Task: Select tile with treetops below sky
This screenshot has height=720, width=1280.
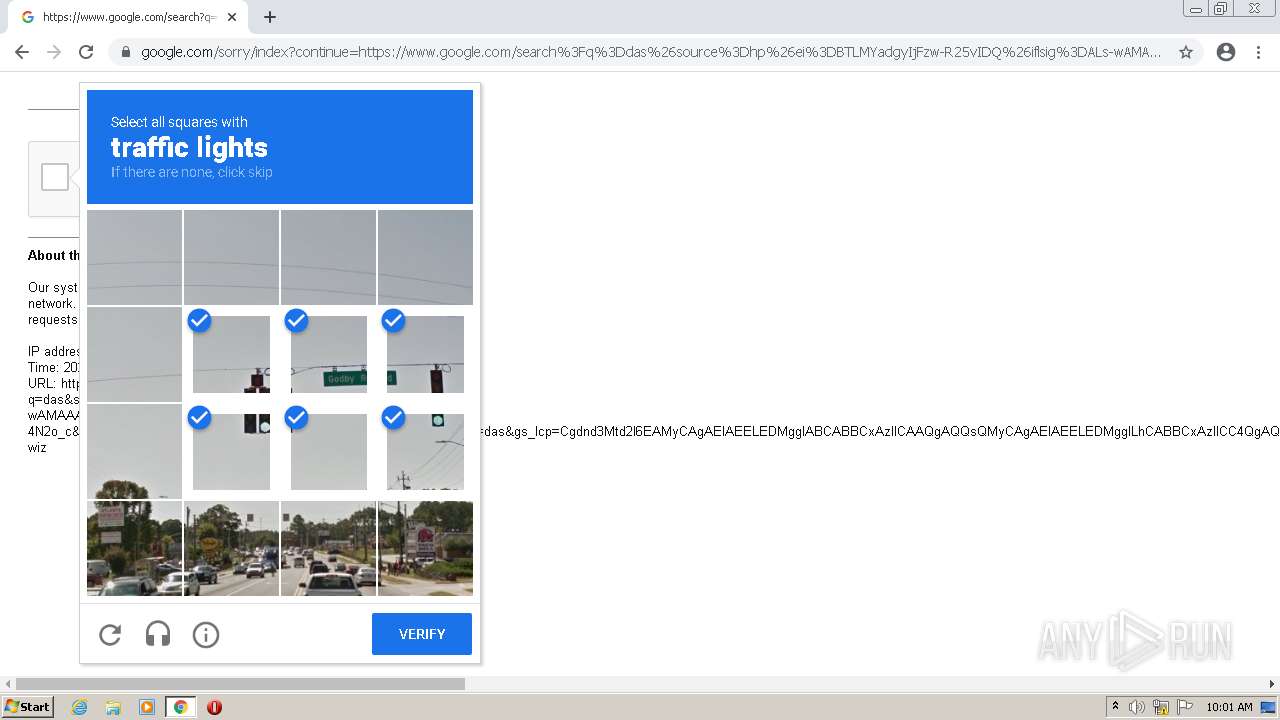Action: tap(134, 451)
